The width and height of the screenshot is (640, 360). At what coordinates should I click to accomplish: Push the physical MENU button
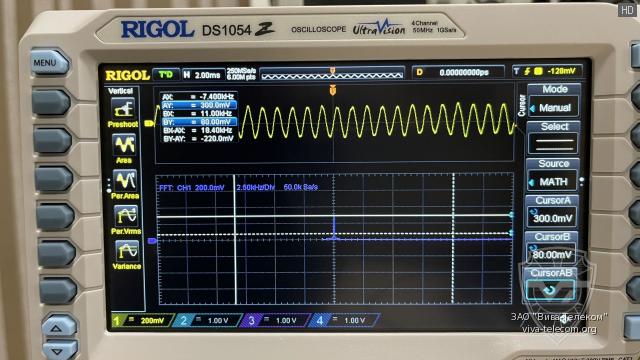[x=50, y=63]
